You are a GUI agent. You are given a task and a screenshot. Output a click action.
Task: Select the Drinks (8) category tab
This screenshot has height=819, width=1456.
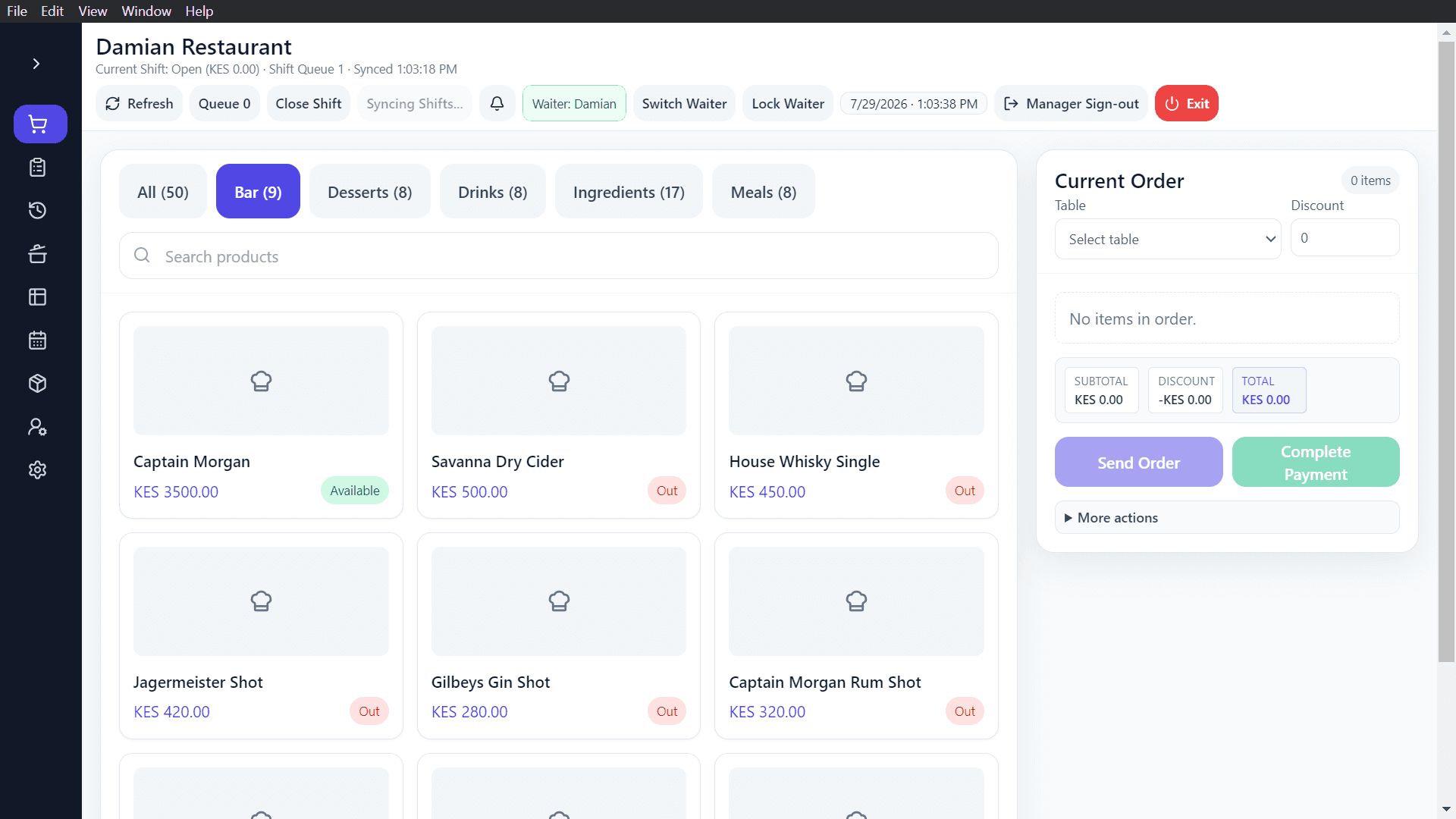click(493, 192)
